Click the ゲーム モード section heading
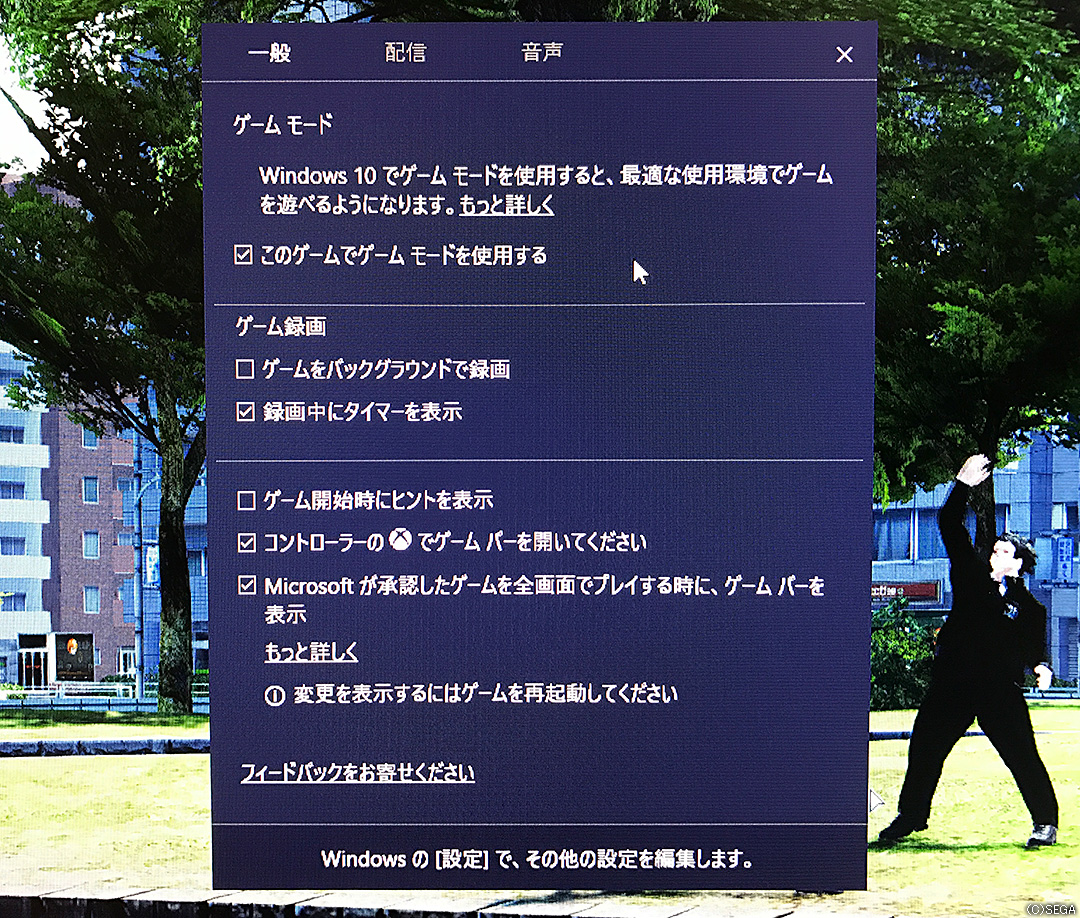Screen dimensions: 1080x918 coord(283,125)
